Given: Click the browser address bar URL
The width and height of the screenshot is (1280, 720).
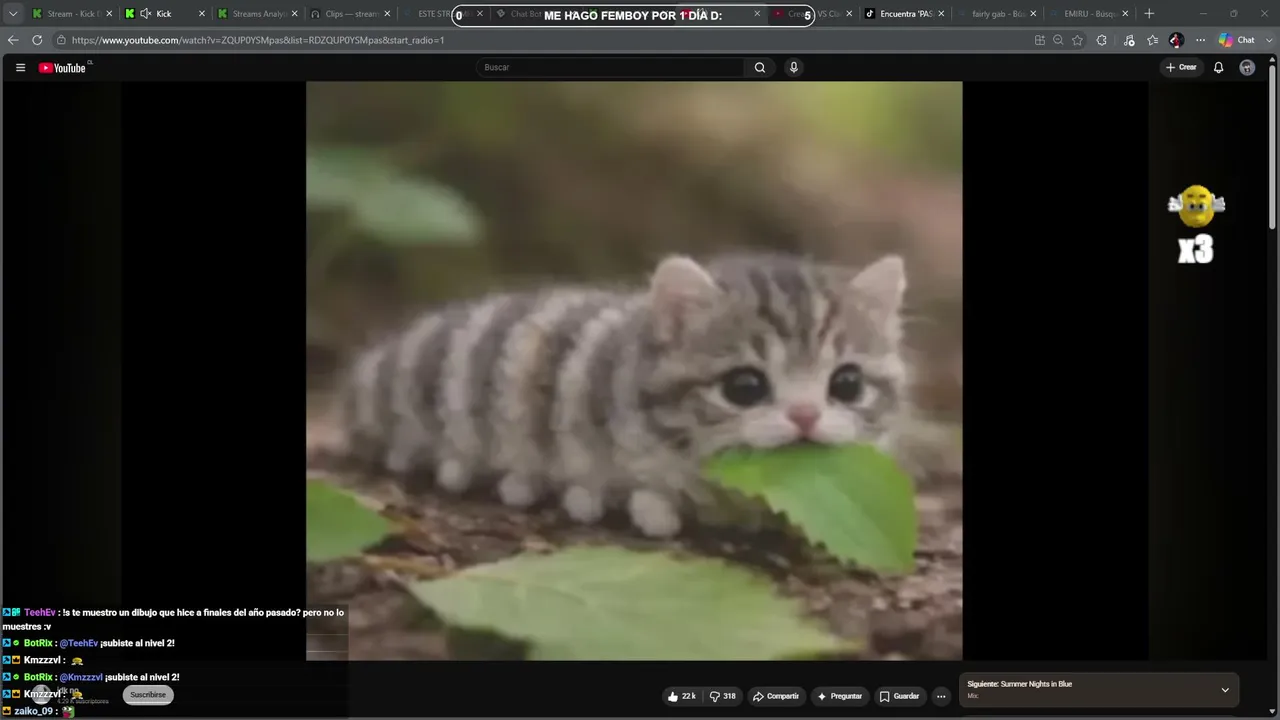Looking at the screenshot, I should (x=258, y=40).
